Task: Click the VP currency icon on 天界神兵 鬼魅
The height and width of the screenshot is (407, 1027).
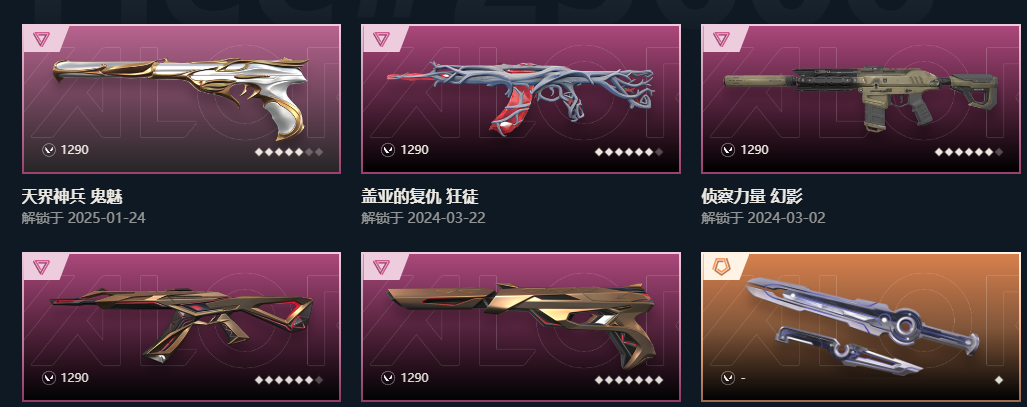Action: (x=48, y=150)
